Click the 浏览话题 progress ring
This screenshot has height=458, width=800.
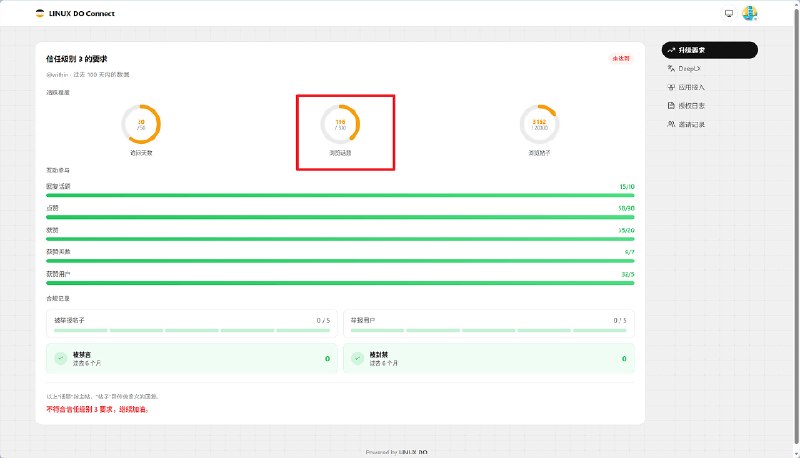coord(340,124)
